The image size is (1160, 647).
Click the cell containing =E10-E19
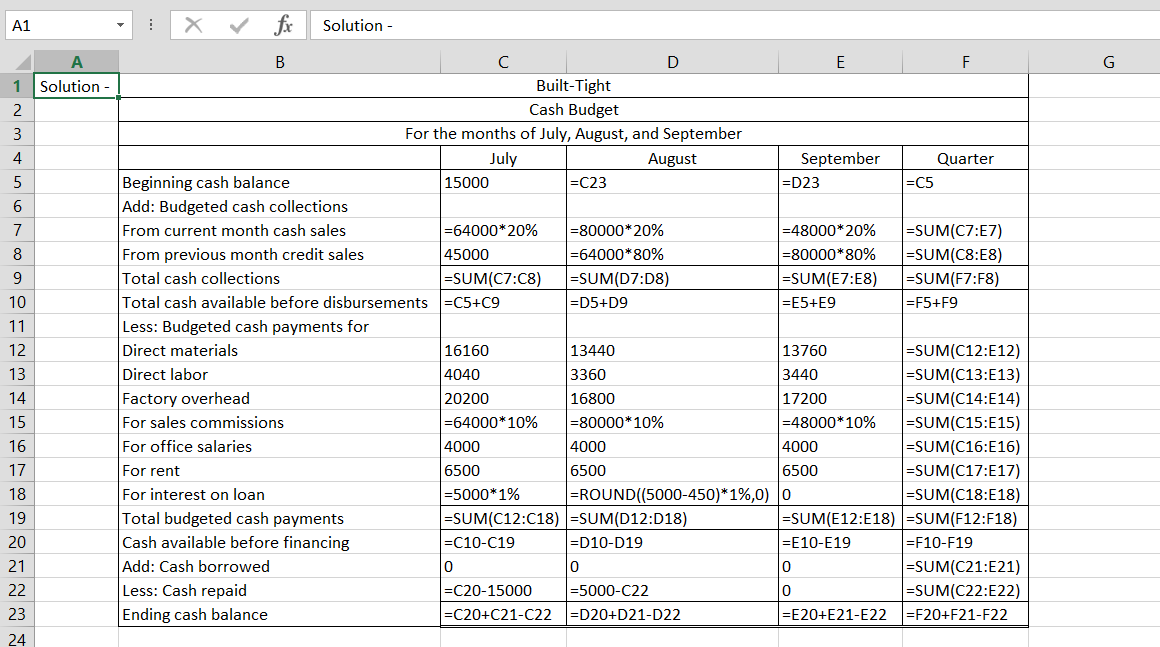(840, 542)
